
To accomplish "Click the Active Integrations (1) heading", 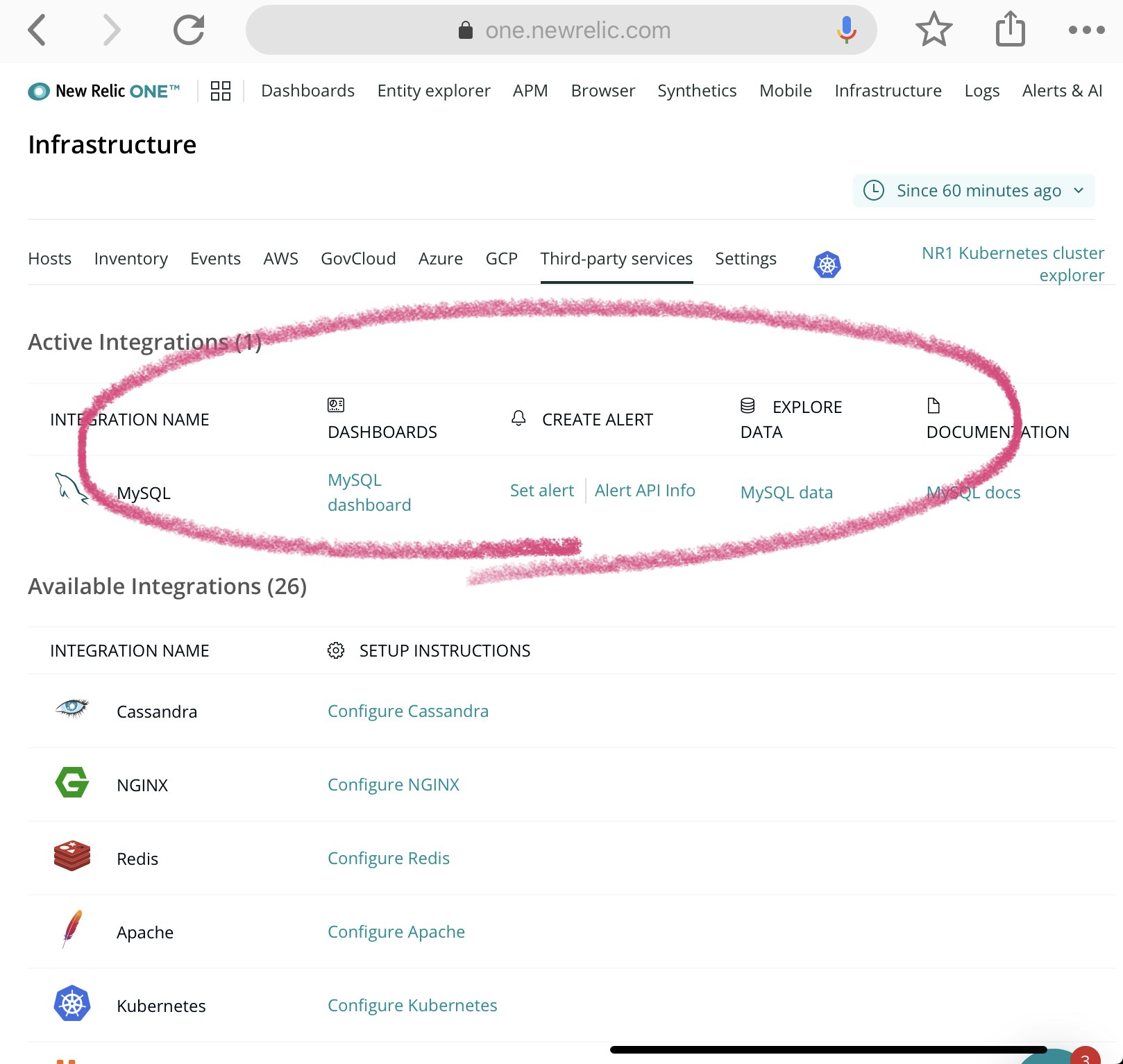I will pos(144,342).
